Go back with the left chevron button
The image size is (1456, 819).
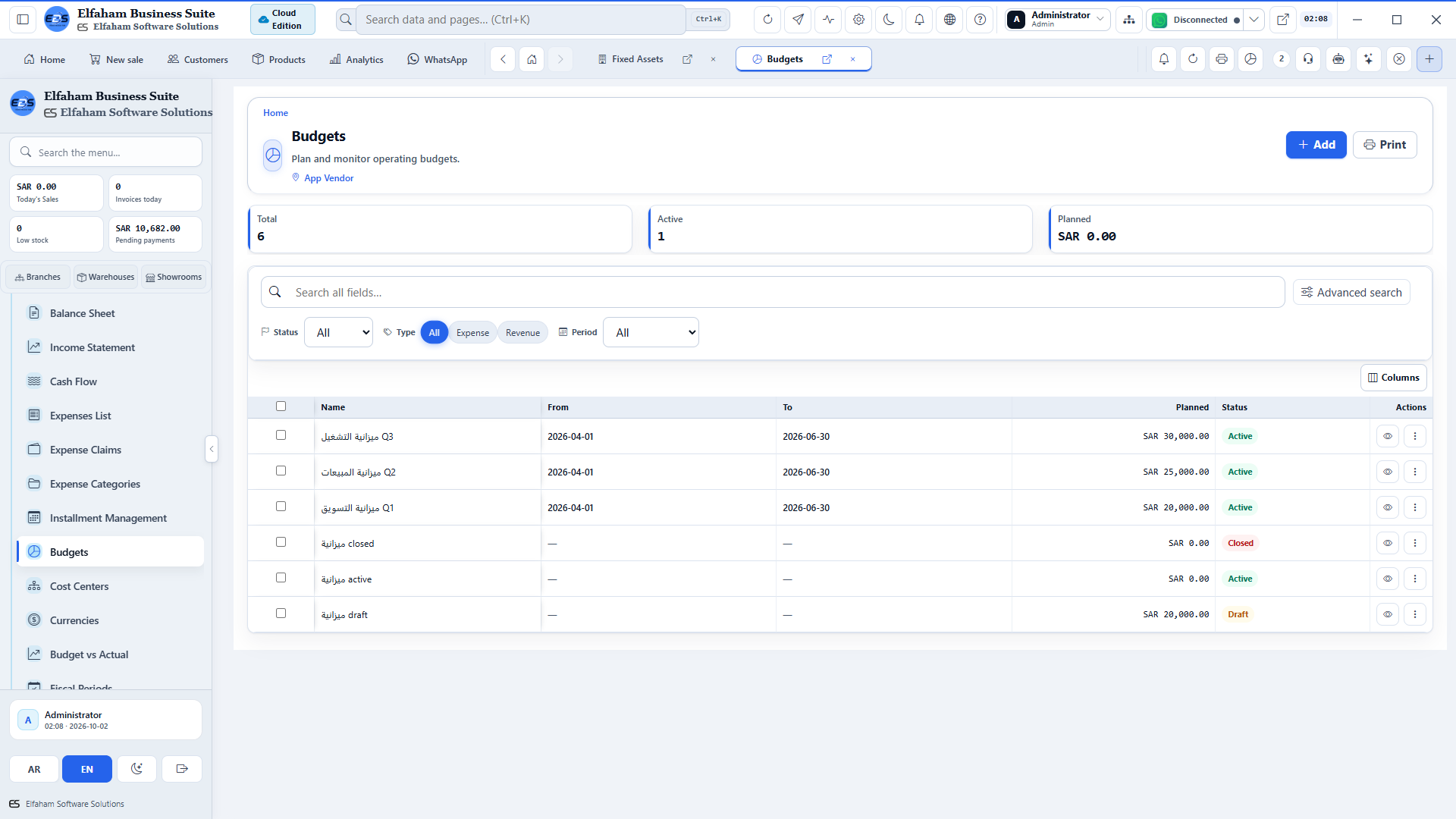[x=503, y=59]
